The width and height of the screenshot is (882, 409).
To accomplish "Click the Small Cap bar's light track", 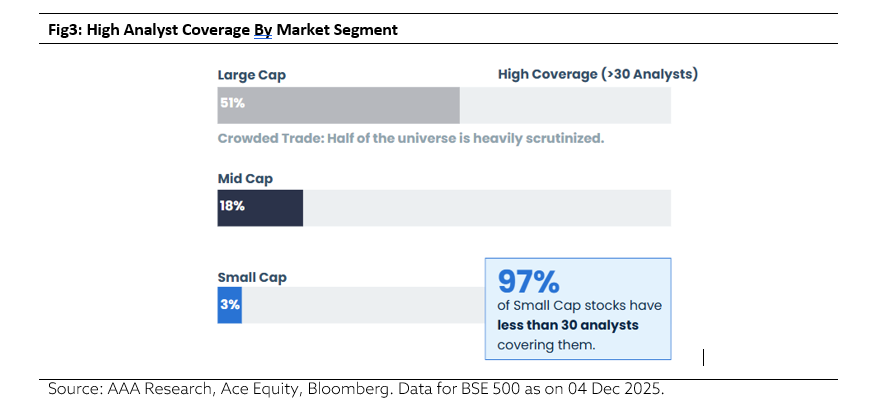I will (x=360, y=305).
